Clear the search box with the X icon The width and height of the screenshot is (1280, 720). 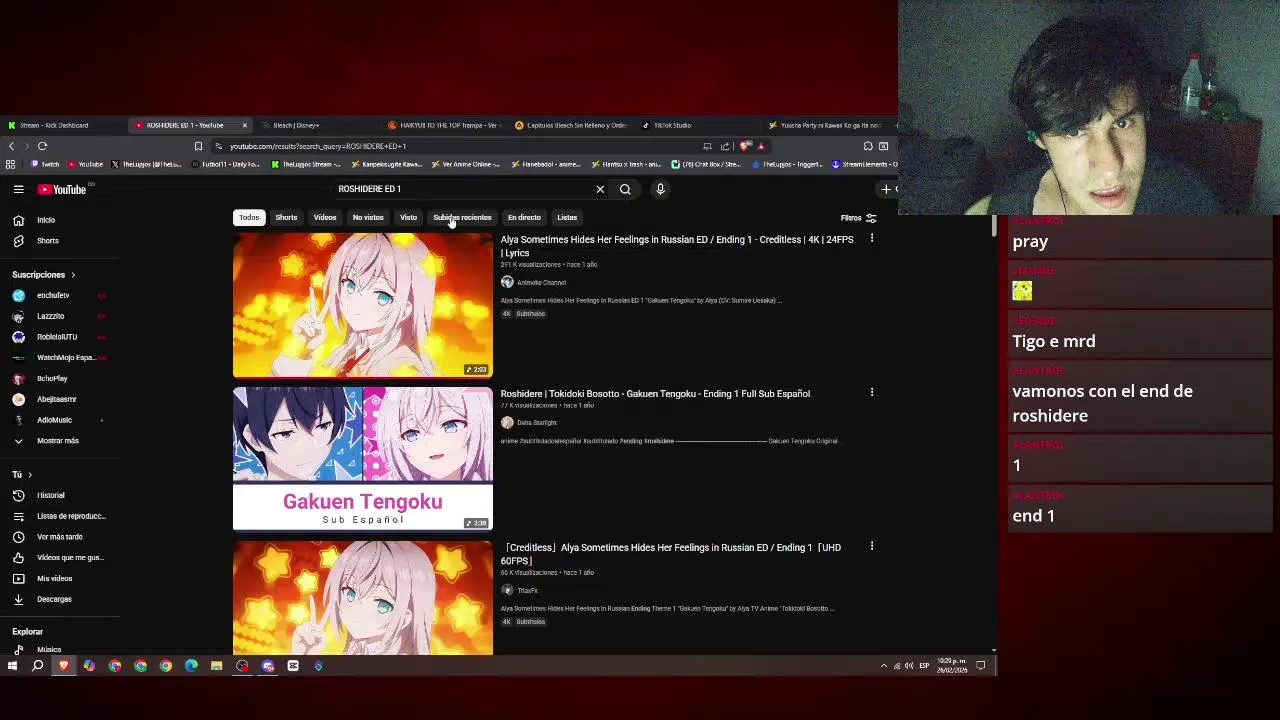click(600, 189)
